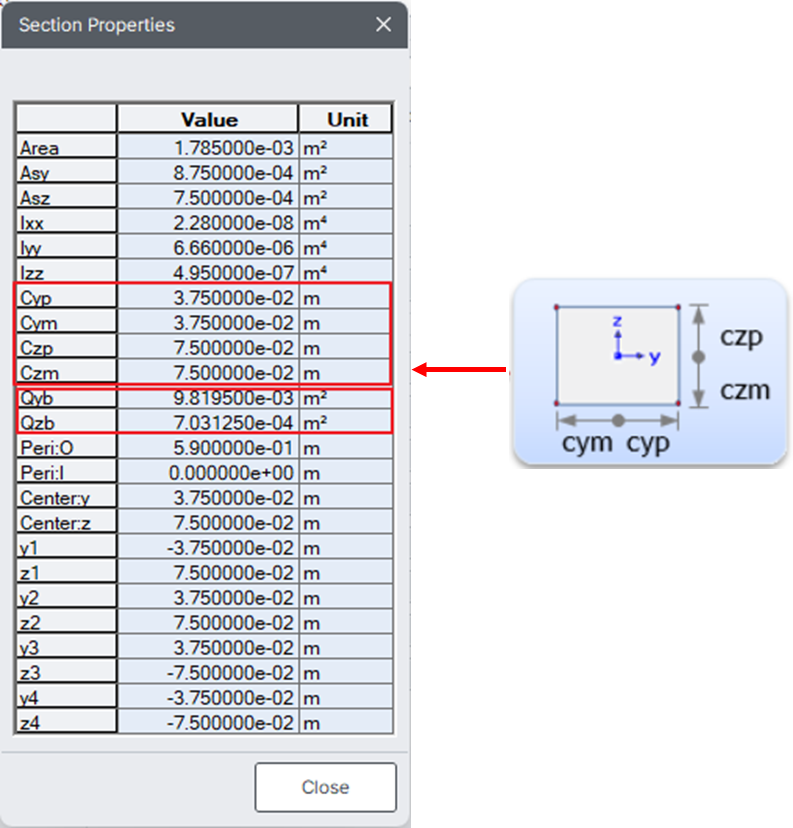
Task: Click the cym label in the diagram
Action: pyautogui.click(x=587, y=443)
